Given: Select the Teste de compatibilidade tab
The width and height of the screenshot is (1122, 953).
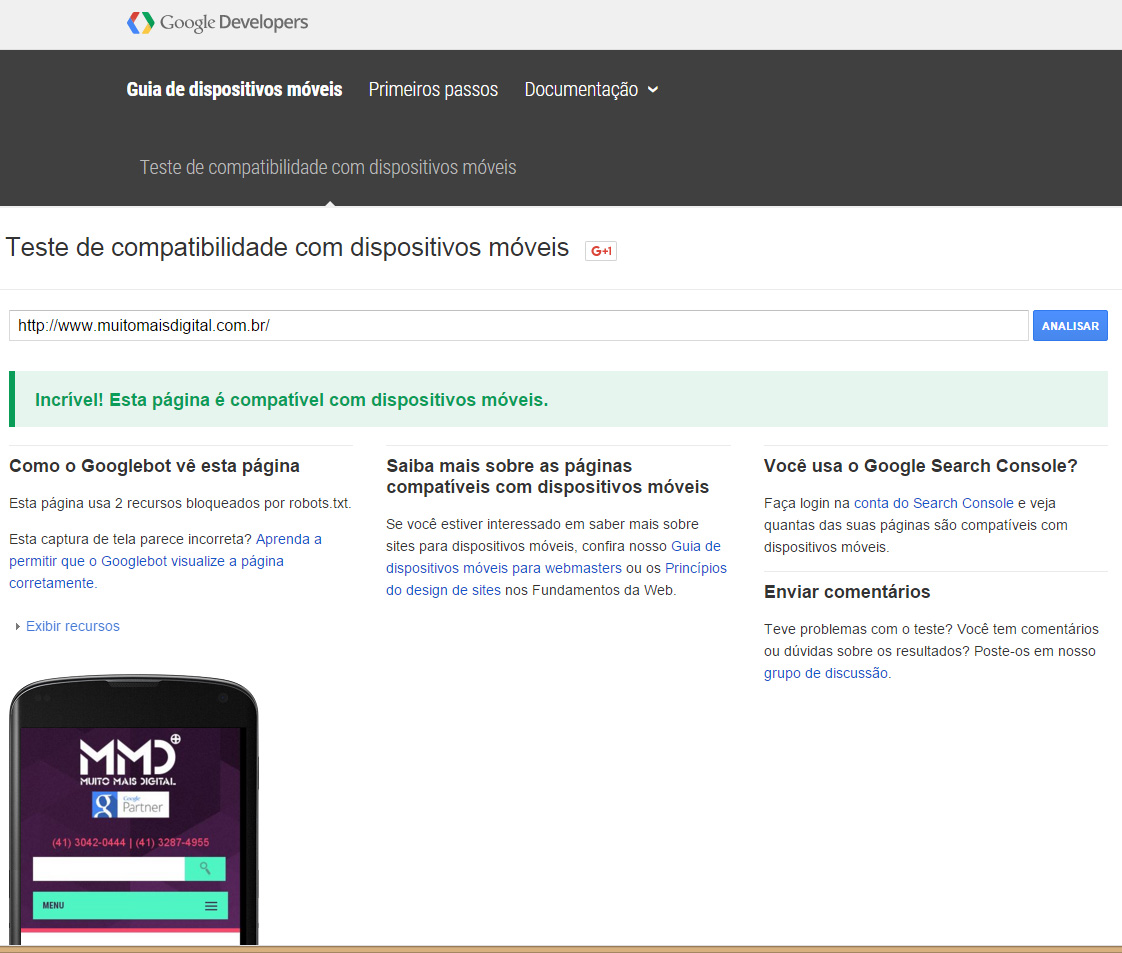Looking at the screenshot, I should (328, 167).
